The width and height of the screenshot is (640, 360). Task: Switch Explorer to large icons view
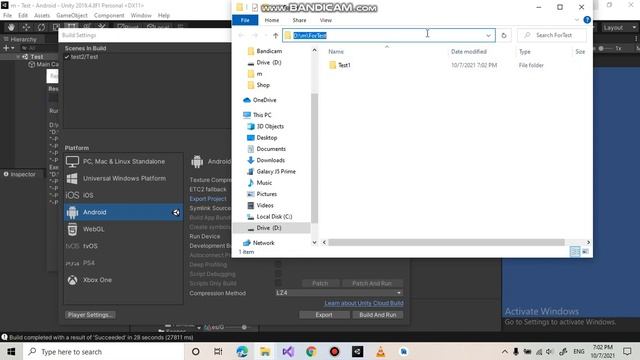(x=585, y=251)
